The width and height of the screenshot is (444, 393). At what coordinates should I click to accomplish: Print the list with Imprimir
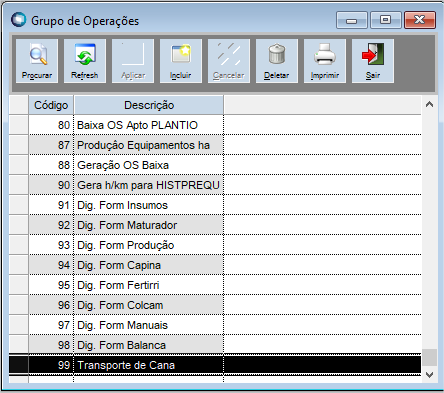325,61
